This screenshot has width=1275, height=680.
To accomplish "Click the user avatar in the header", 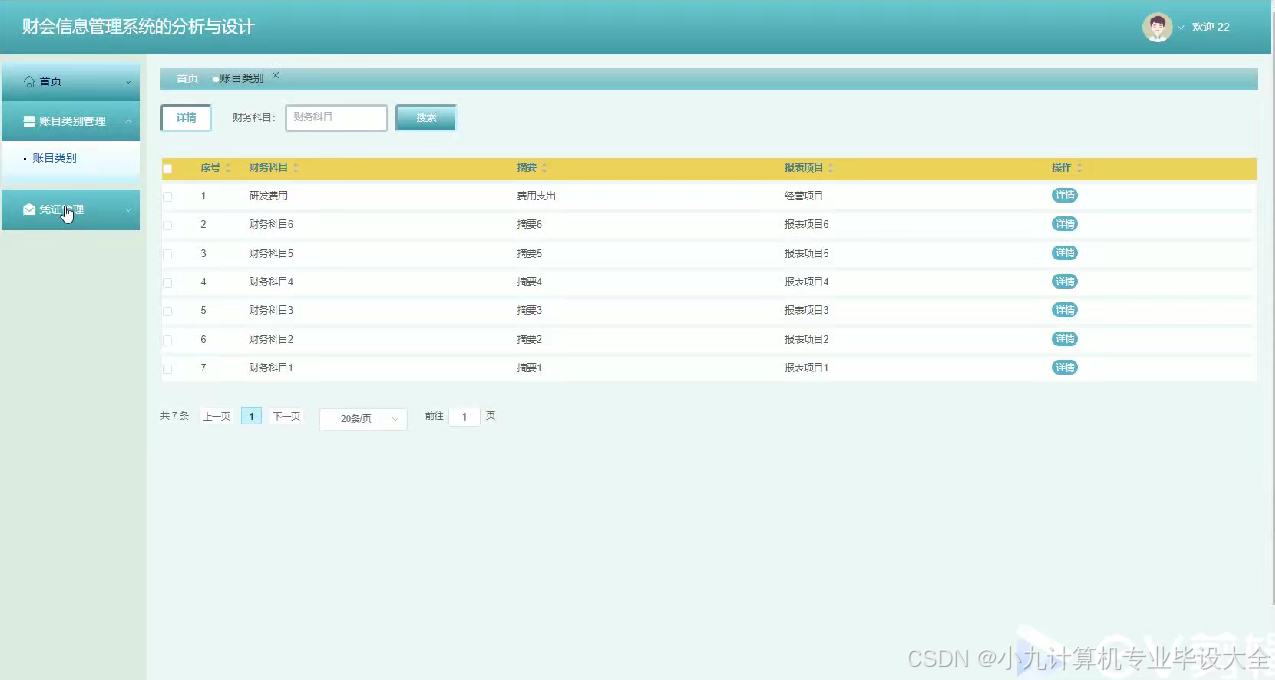I will (1157, 27).
